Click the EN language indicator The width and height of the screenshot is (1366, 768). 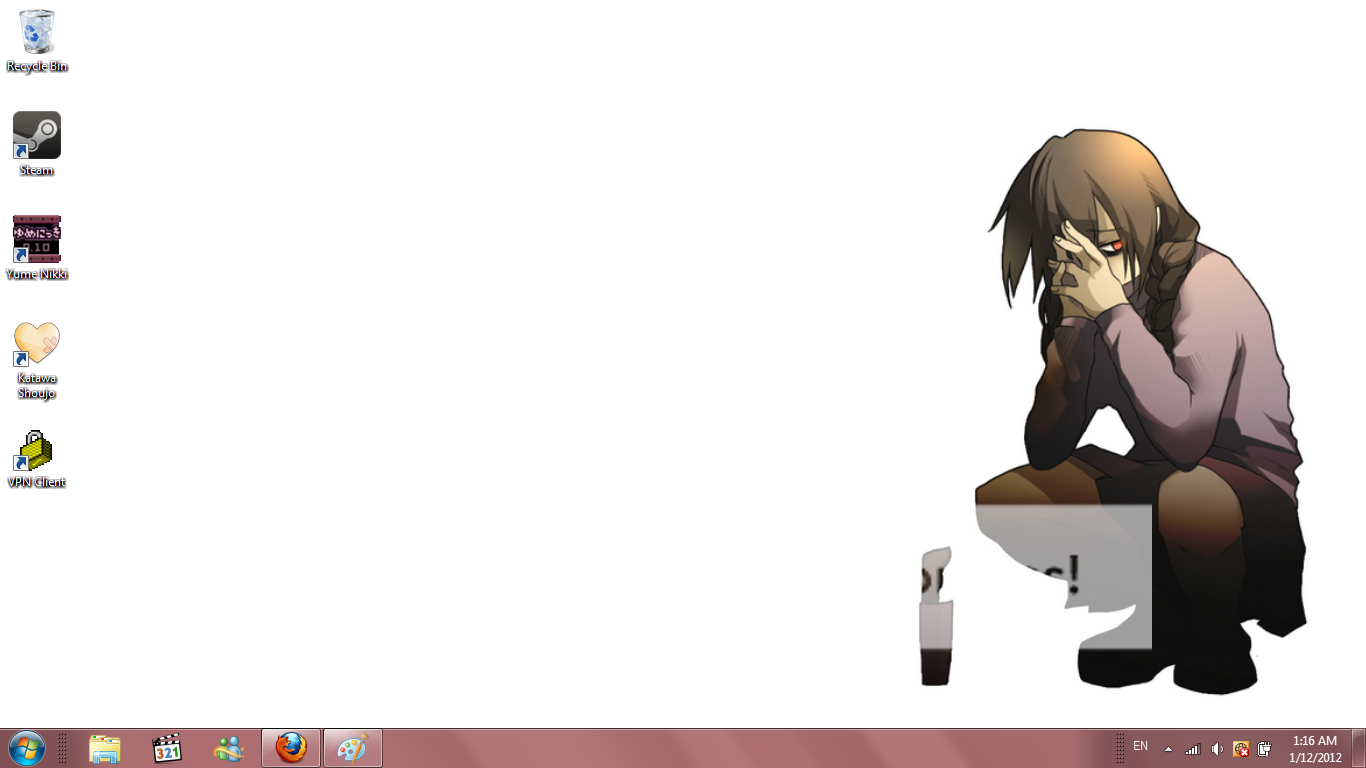(1140, 747)
